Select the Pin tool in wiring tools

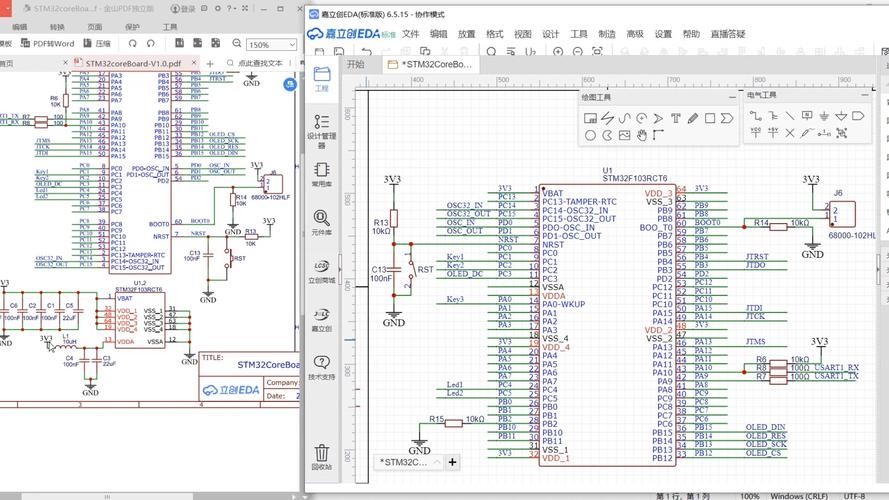pos(824,133)
